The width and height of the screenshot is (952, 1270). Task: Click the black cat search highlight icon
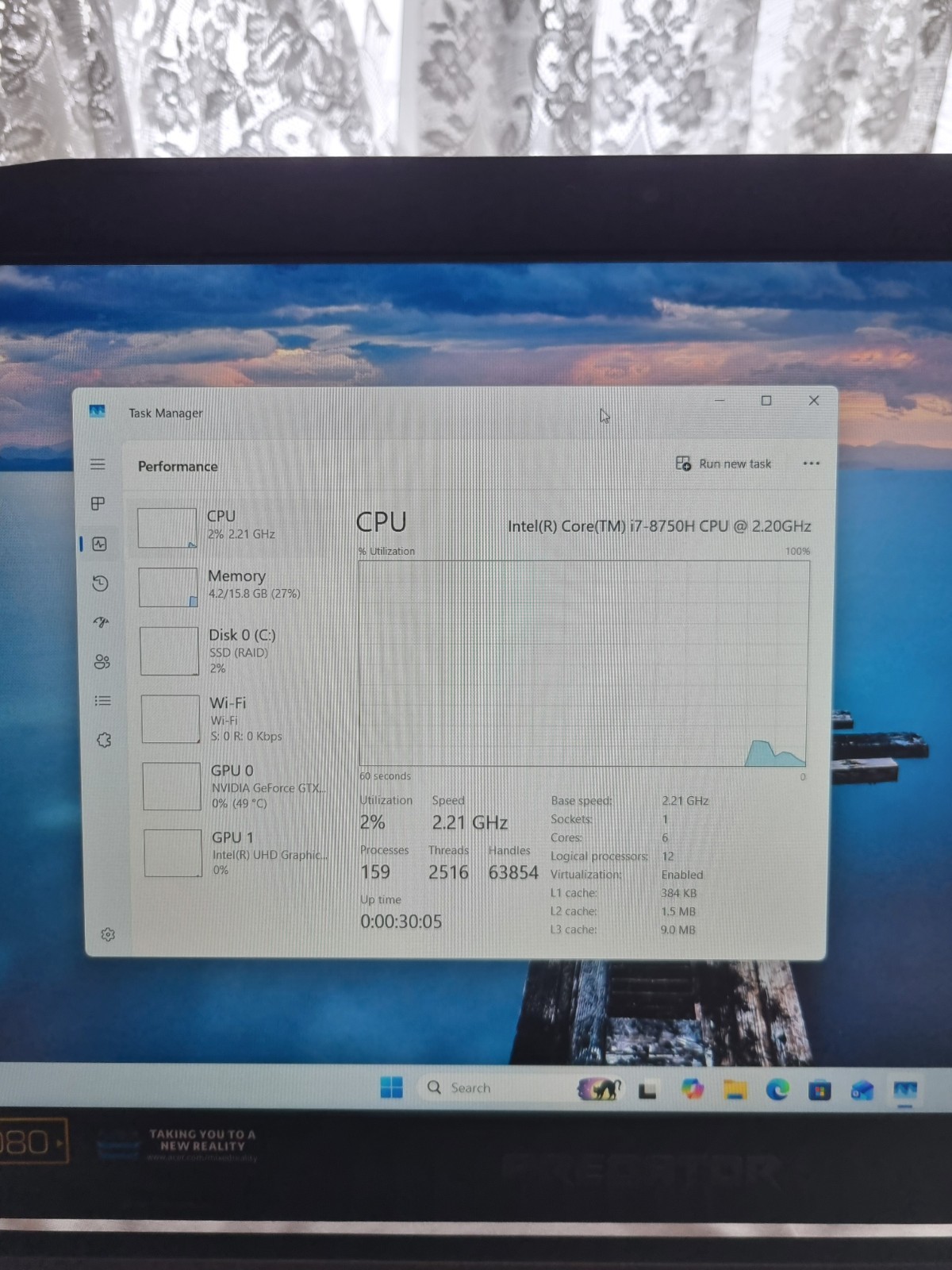click(x=599, y=1089)
